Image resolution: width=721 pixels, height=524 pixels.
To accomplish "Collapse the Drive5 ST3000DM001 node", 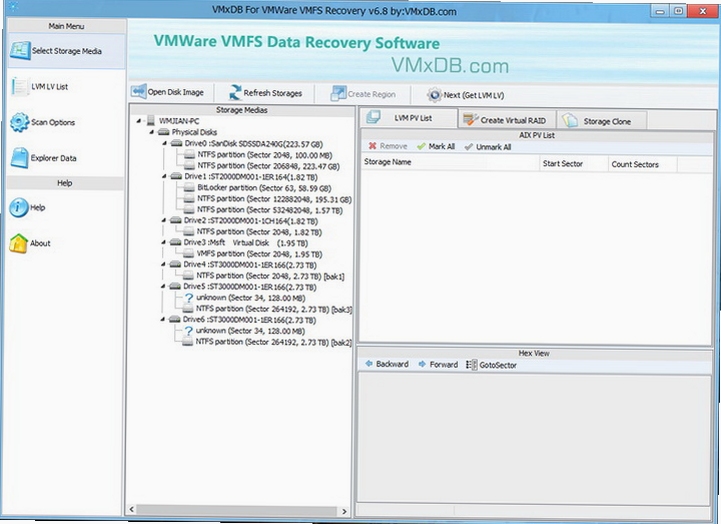I will point(163,286).
